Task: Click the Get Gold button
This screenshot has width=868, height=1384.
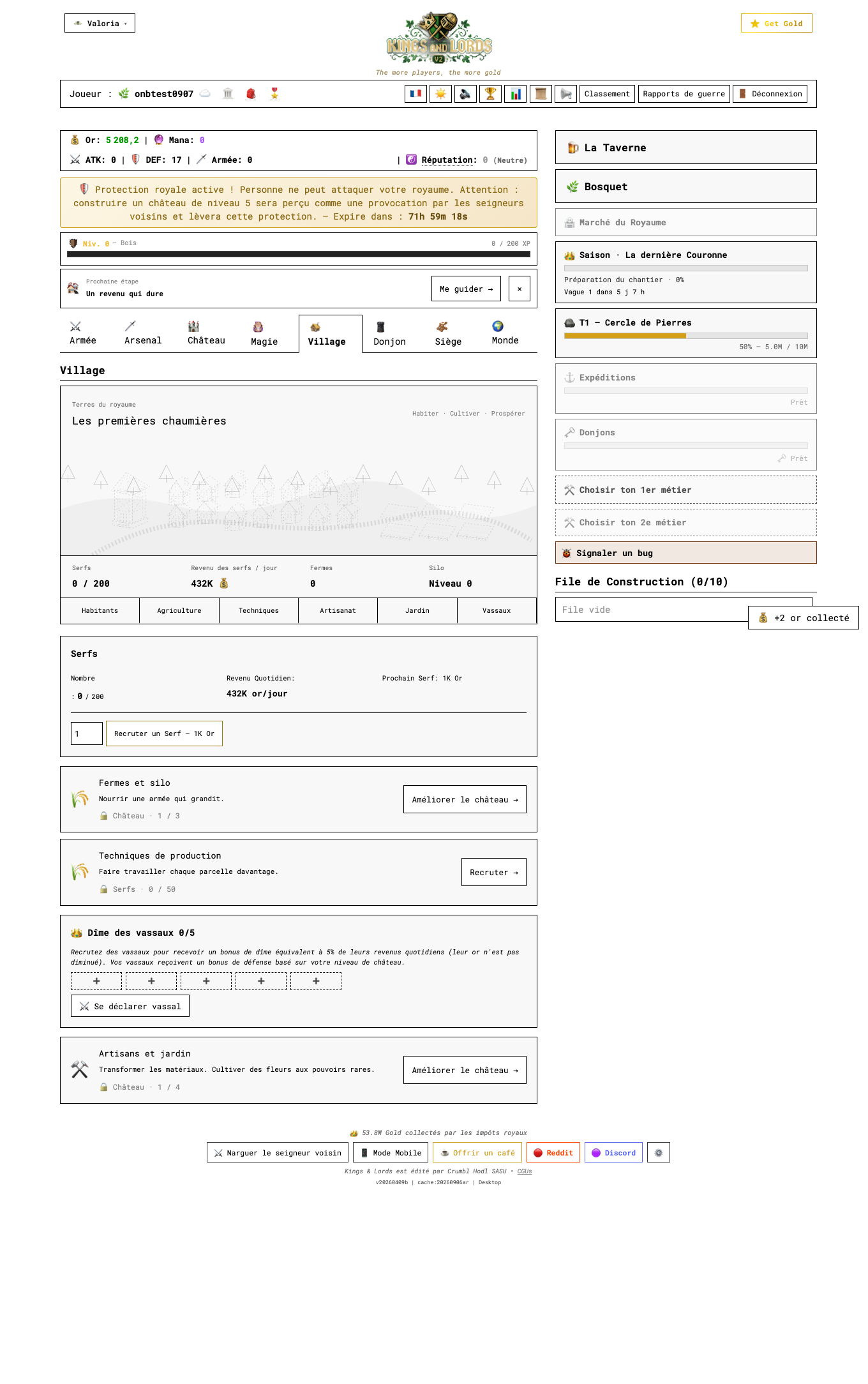Action: [x=776, y=23]
